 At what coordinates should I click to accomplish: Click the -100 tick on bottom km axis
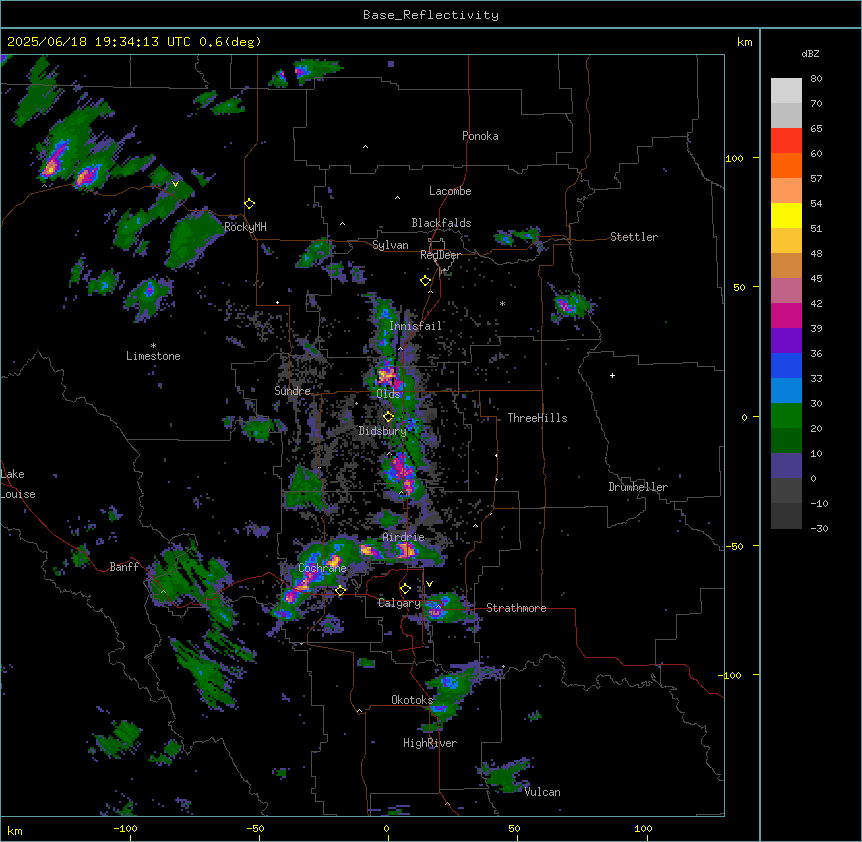tap(125, 828)
